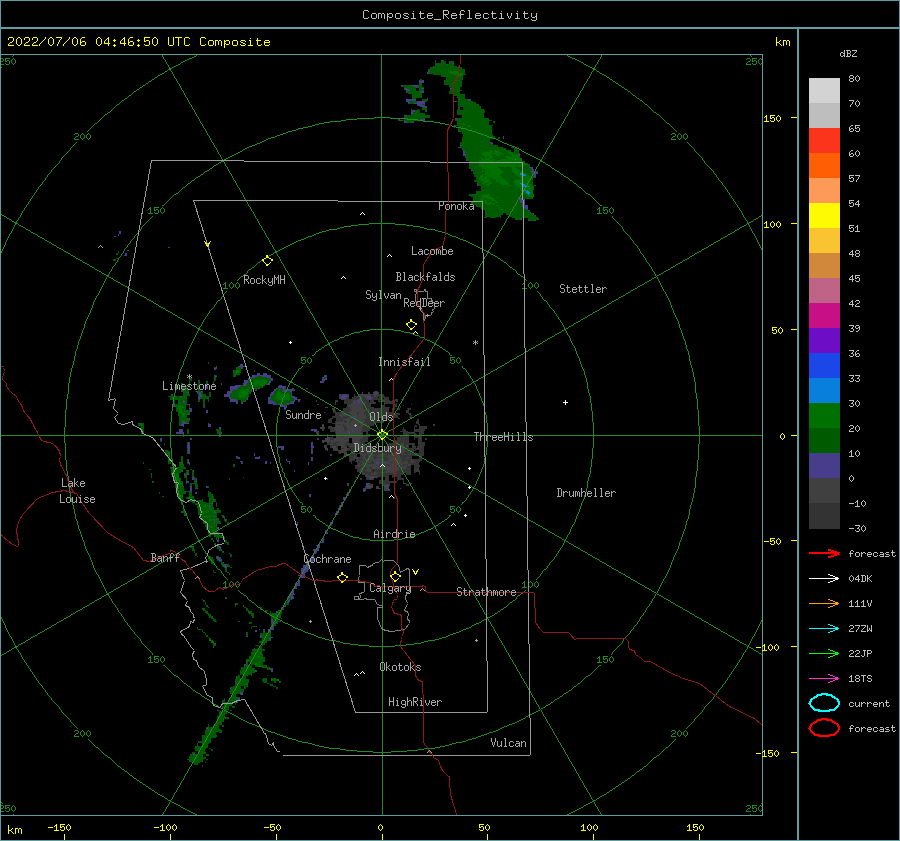Click the yellow diamond at radar center
Image resolution: width=900 pixels, height=841 pixels.
pos(382,435)
